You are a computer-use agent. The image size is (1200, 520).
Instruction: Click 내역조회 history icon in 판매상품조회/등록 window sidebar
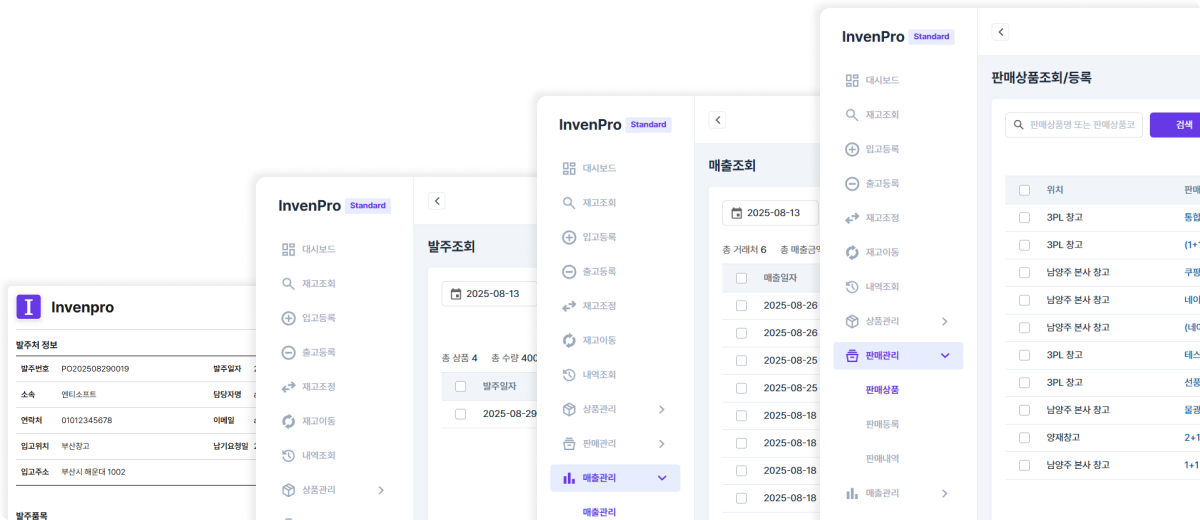click(x=852, y=287)
